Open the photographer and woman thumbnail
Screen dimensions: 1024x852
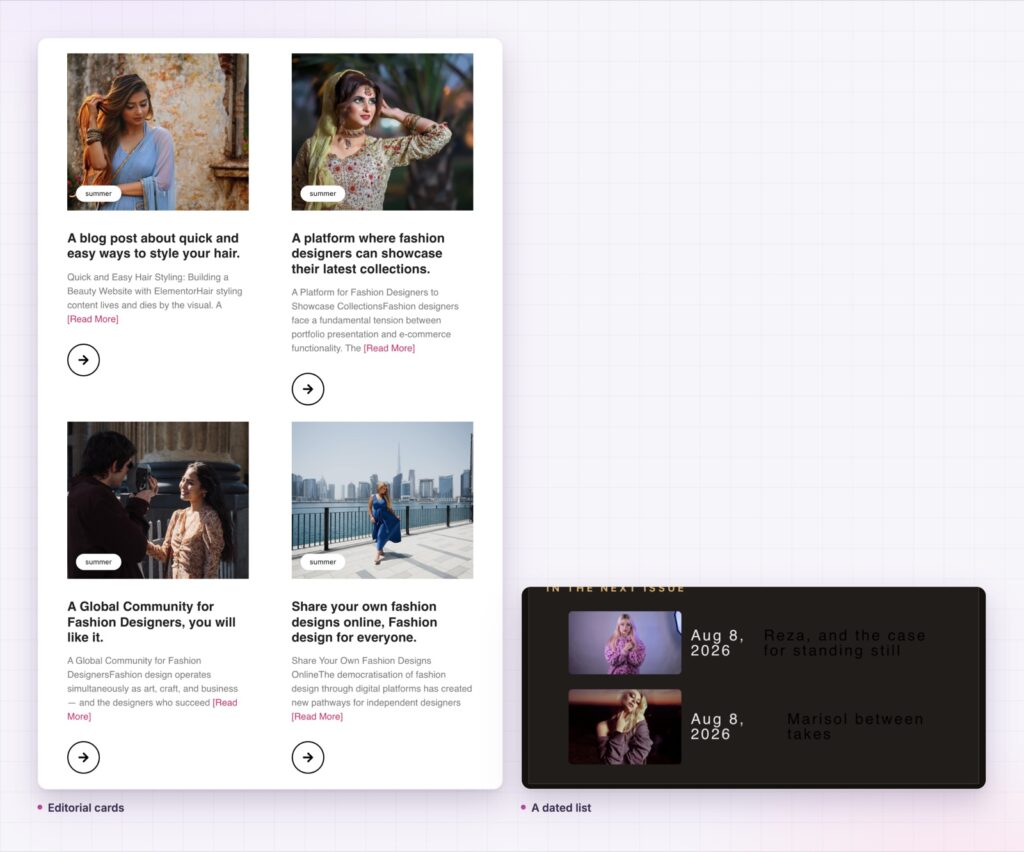coord(158,500)
